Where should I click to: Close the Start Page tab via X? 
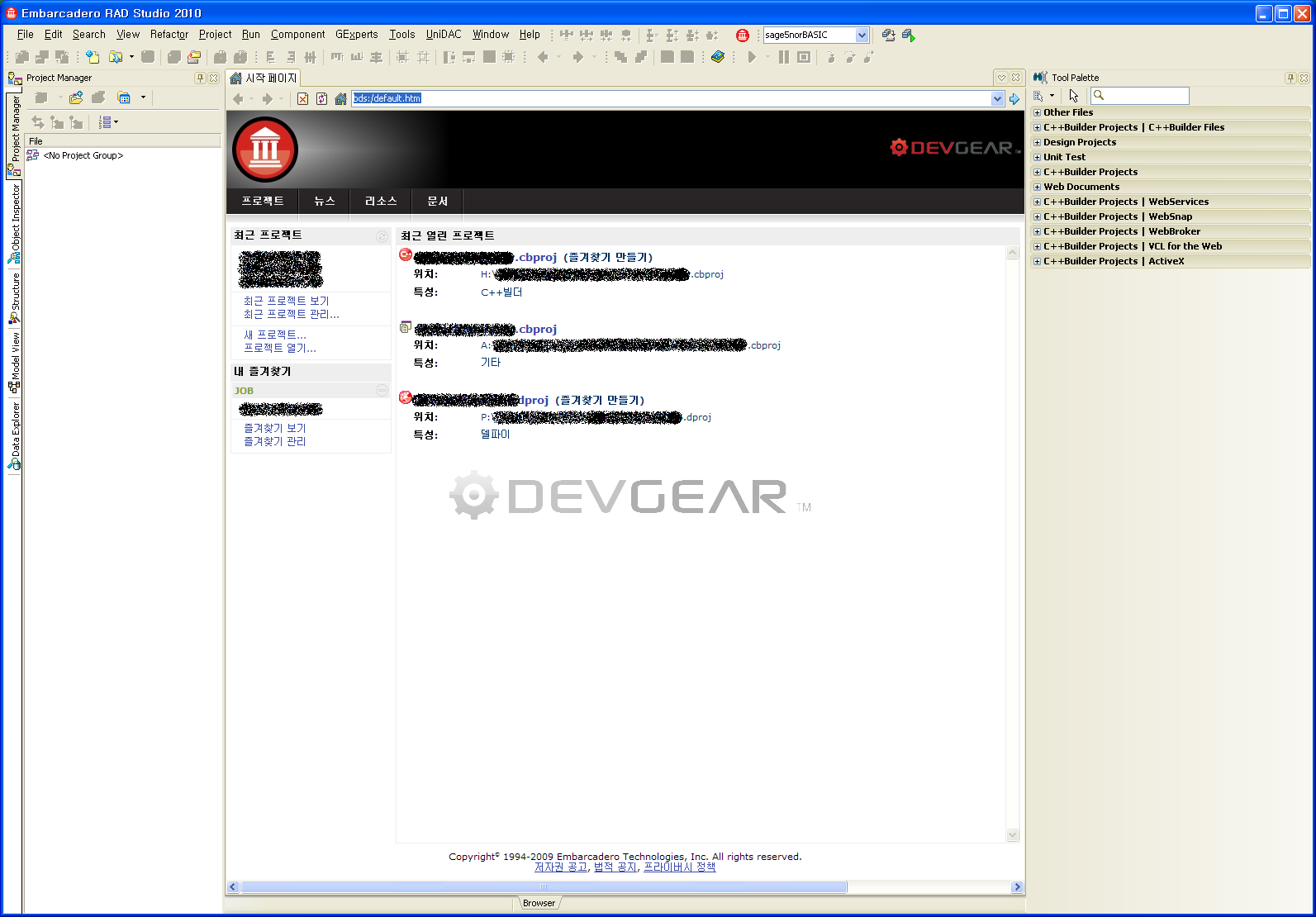pyautogui.click(x=1016, y=78)
